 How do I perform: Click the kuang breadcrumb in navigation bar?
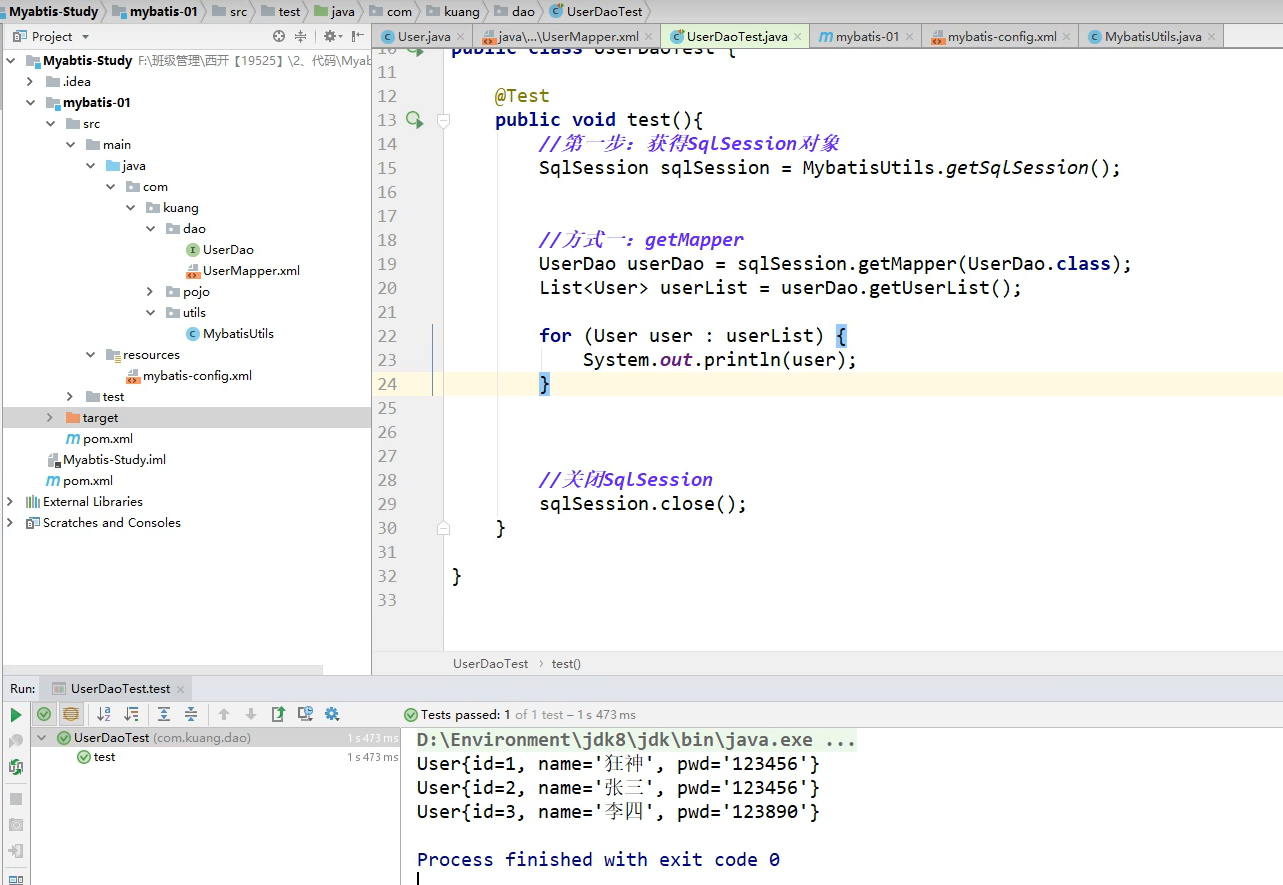(452, 11)
